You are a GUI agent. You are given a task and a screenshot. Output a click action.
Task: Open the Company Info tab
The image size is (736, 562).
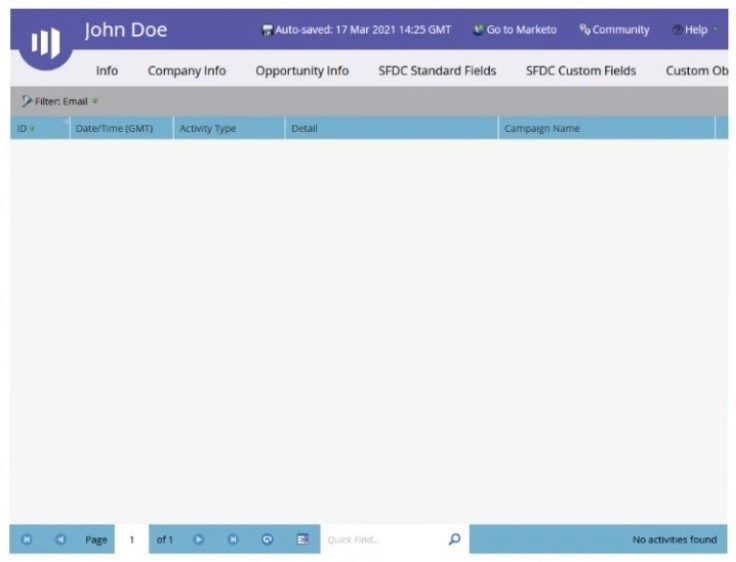(187, 71)
